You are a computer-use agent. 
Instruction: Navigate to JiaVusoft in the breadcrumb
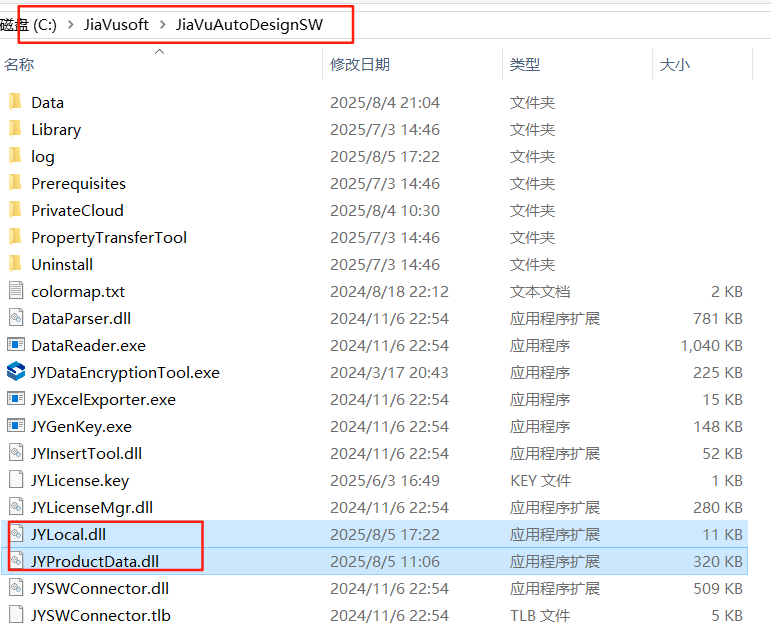click(116, 25)
